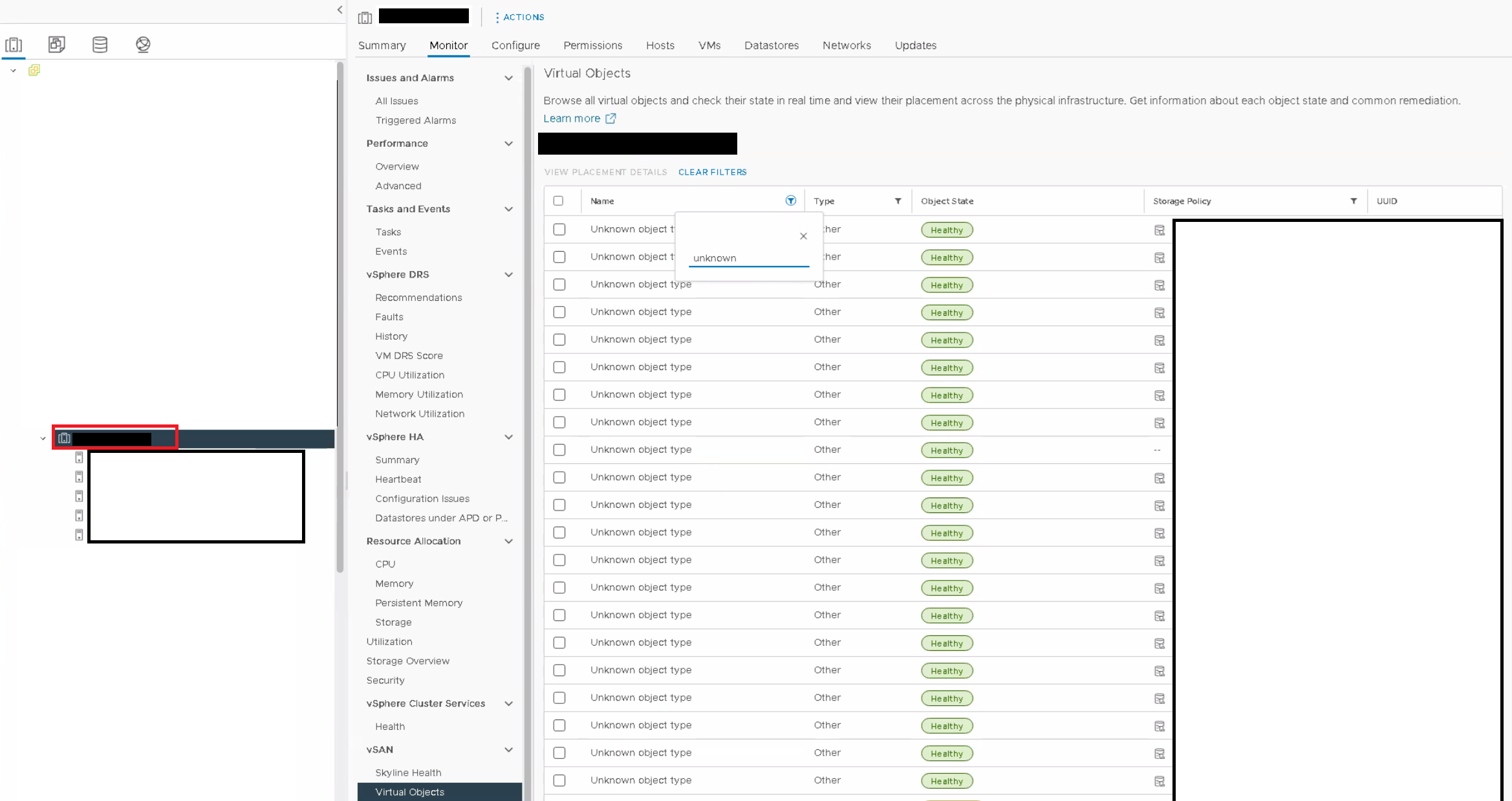
Task: Open the Networking inventory icon
Action: click(143, 45)
